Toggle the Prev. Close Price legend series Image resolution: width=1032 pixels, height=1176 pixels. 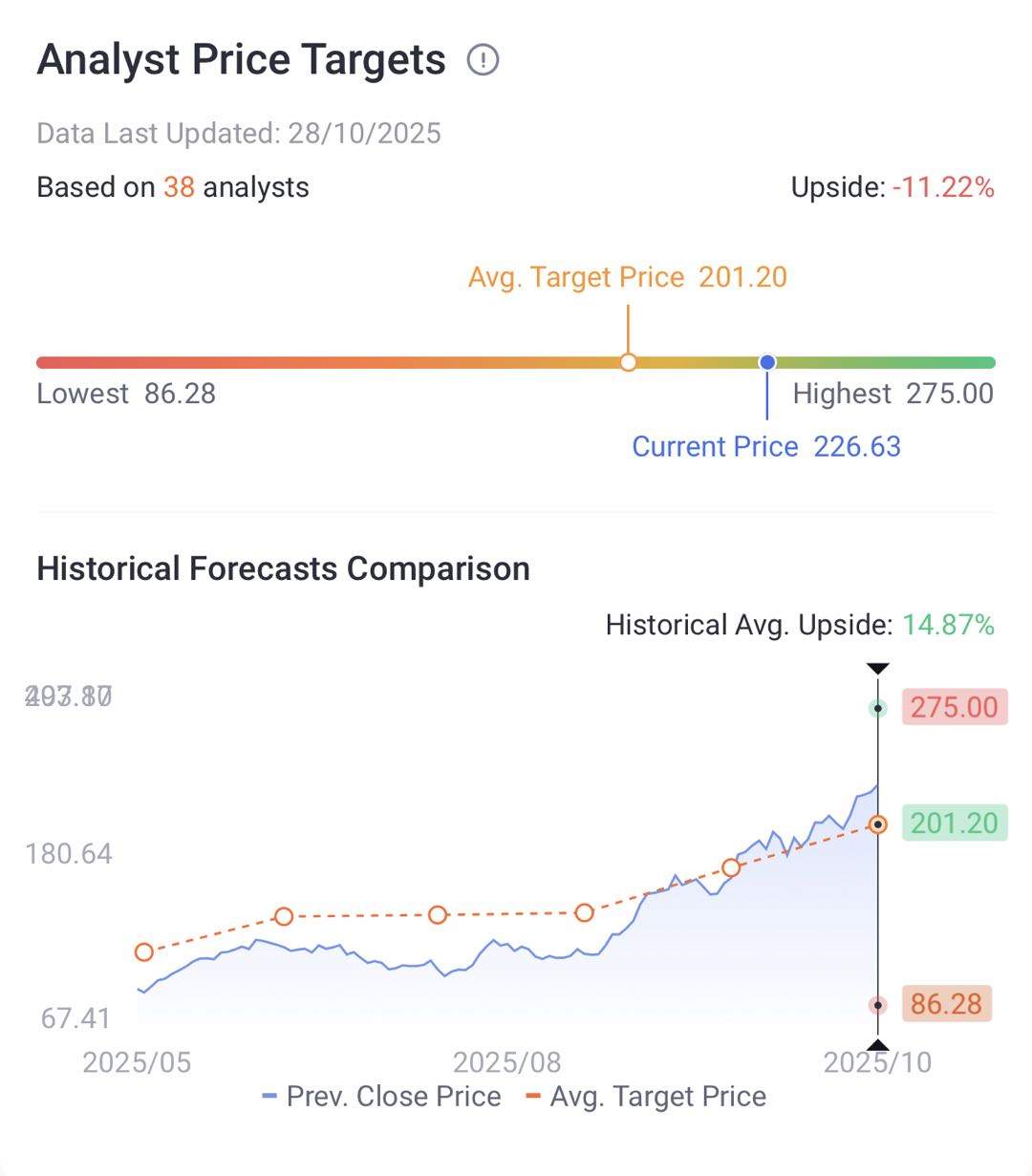coord(382,1097)
